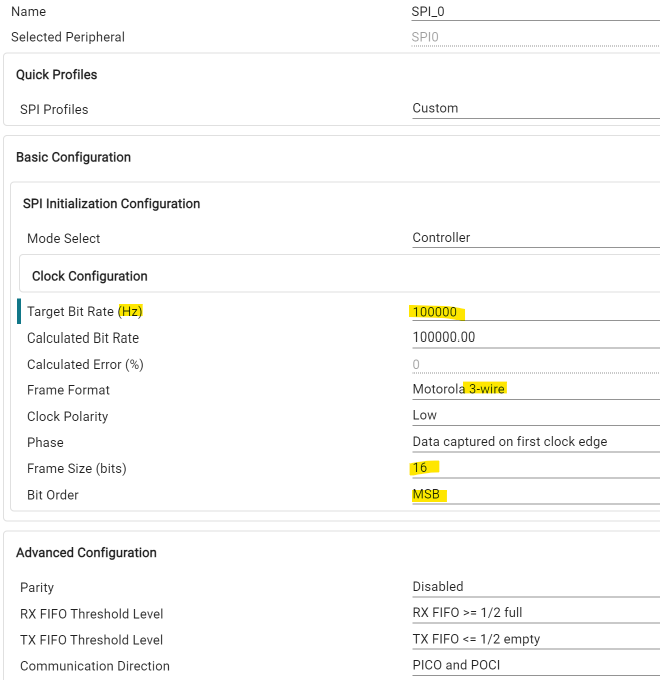Open the Bit Order MSB dropdown
660x680 pixels.
point(536,494)
